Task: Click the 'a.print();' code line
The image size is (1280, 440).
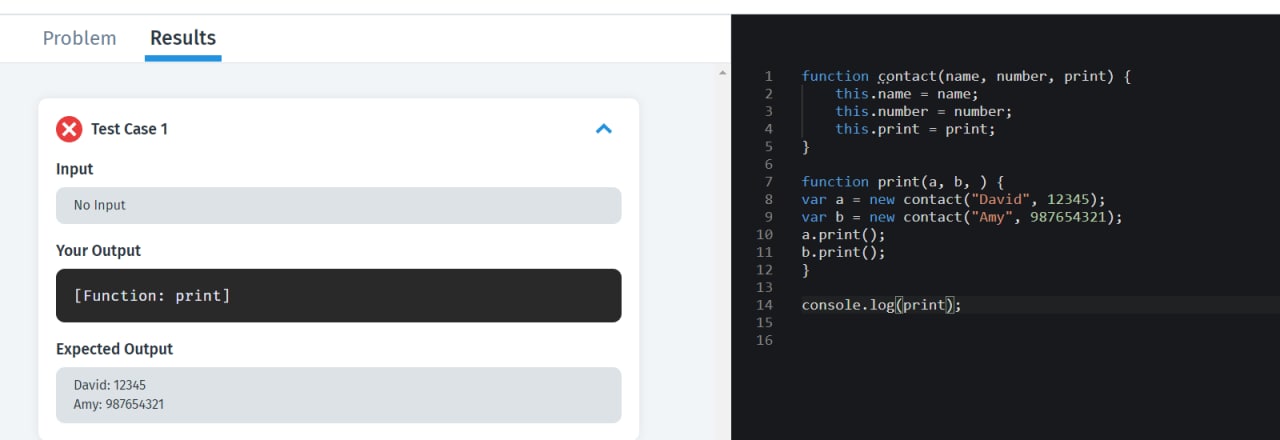Action: tap(844, 234)
